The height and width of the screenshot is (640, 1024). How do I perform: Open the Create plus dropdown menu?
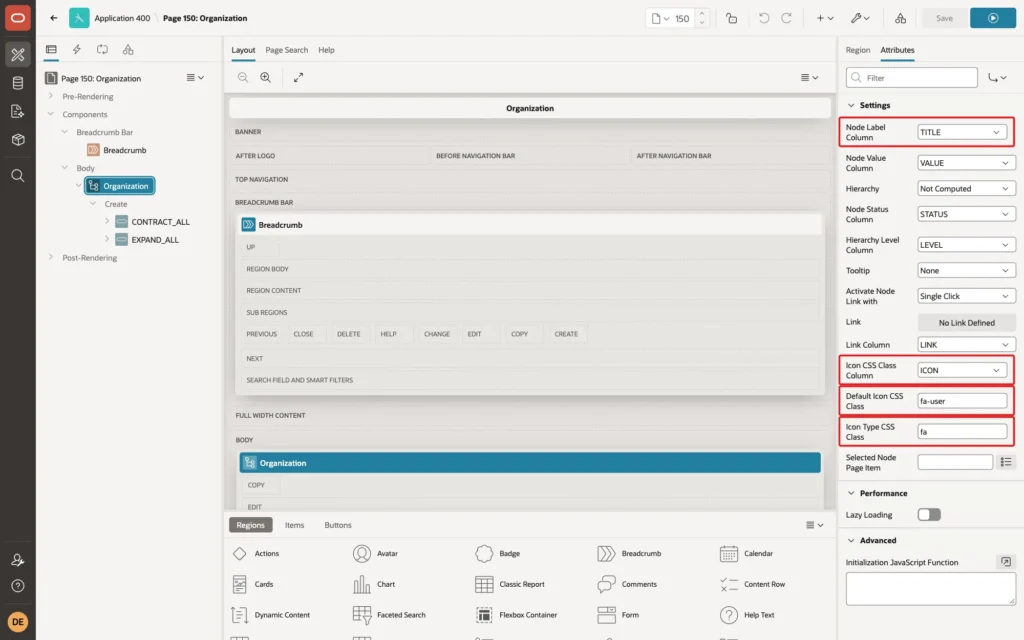point(825,18)
